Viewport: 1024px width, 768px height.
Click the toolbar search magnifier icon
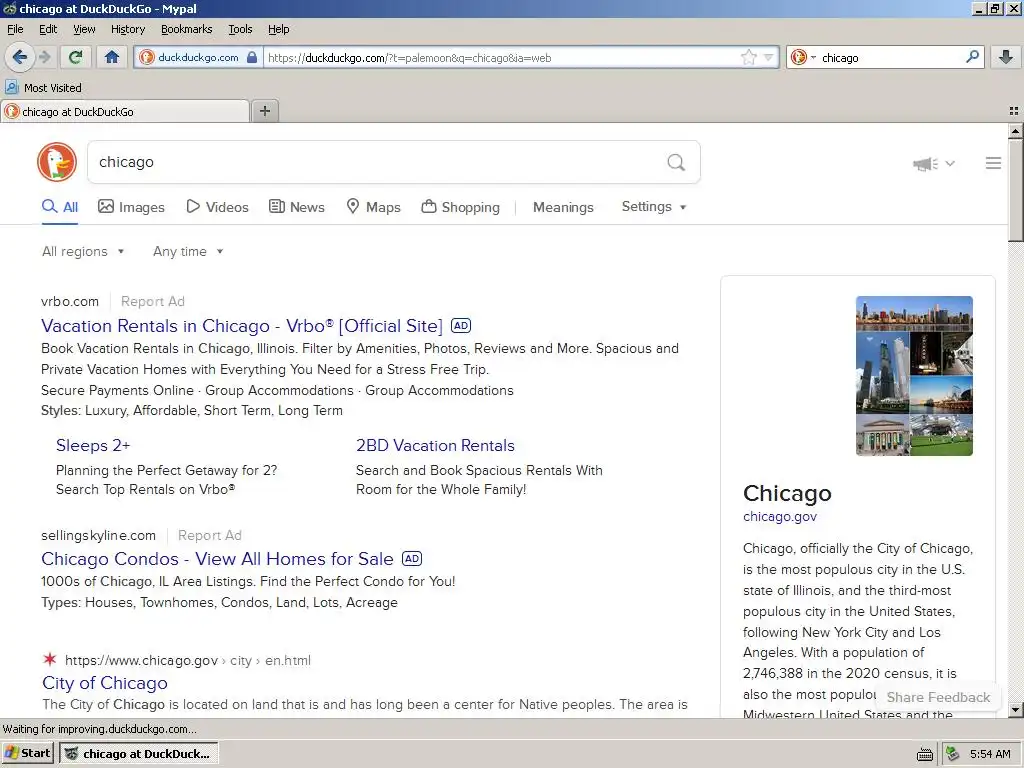pyautogui.click(x=972, y=57)
